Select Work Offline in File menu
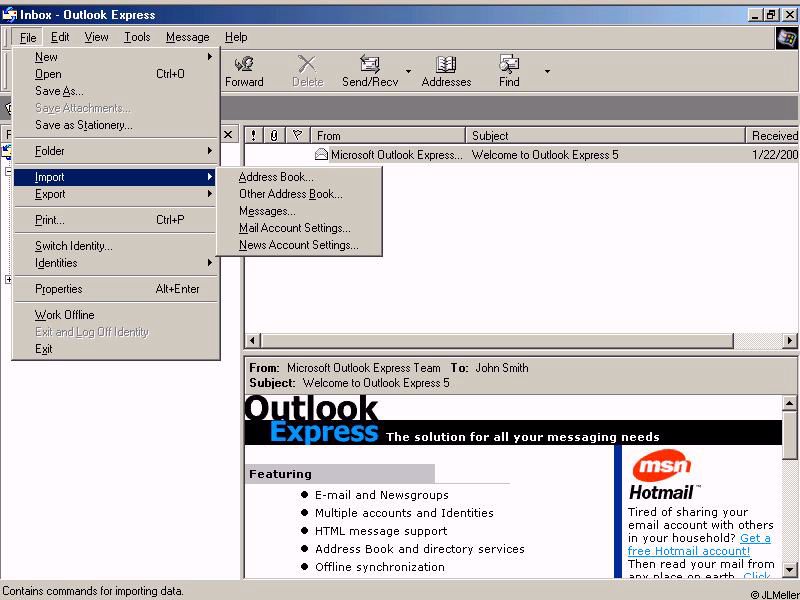 pos(65,315)
